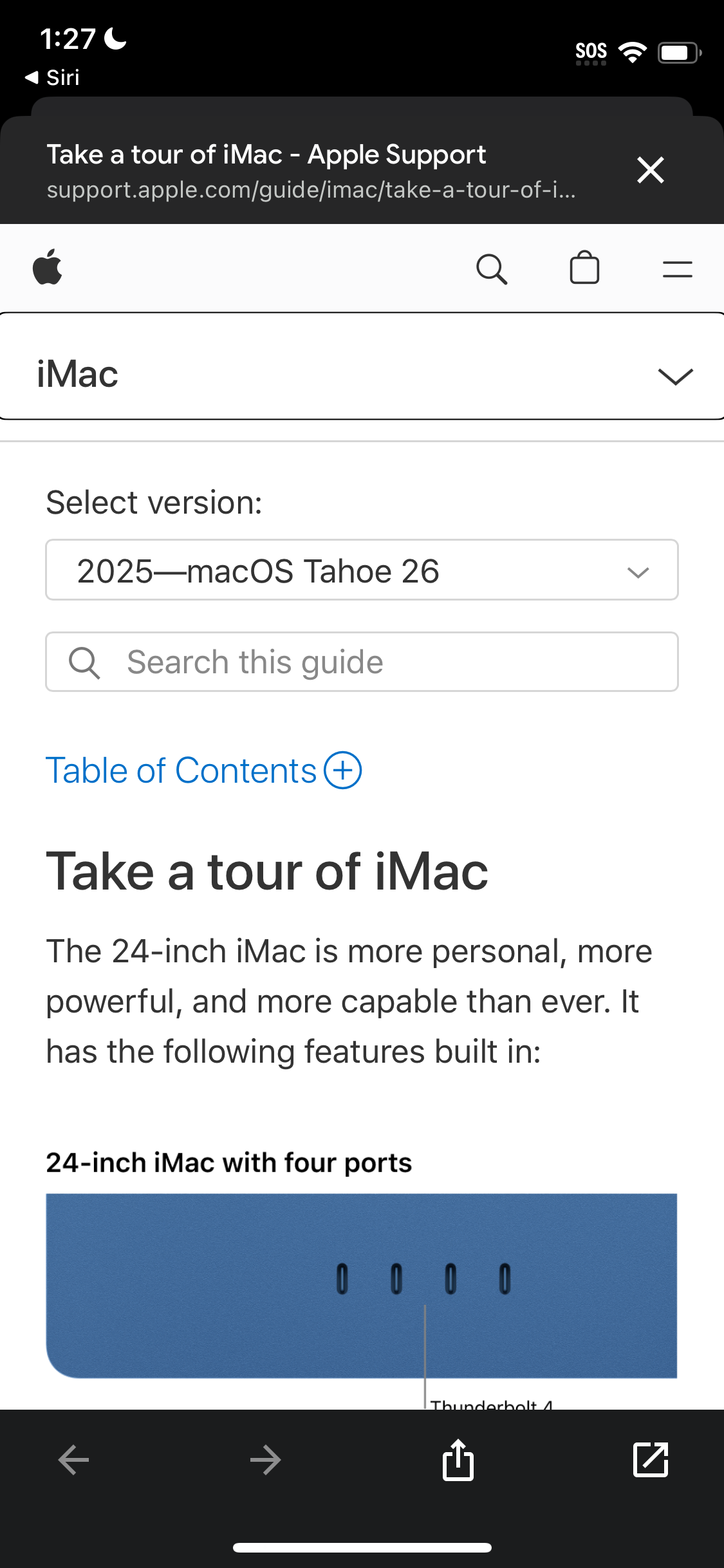The image size is (724, 1568).
Task: Tap the share icon at the bottom
Action: tap(458, 1459)
